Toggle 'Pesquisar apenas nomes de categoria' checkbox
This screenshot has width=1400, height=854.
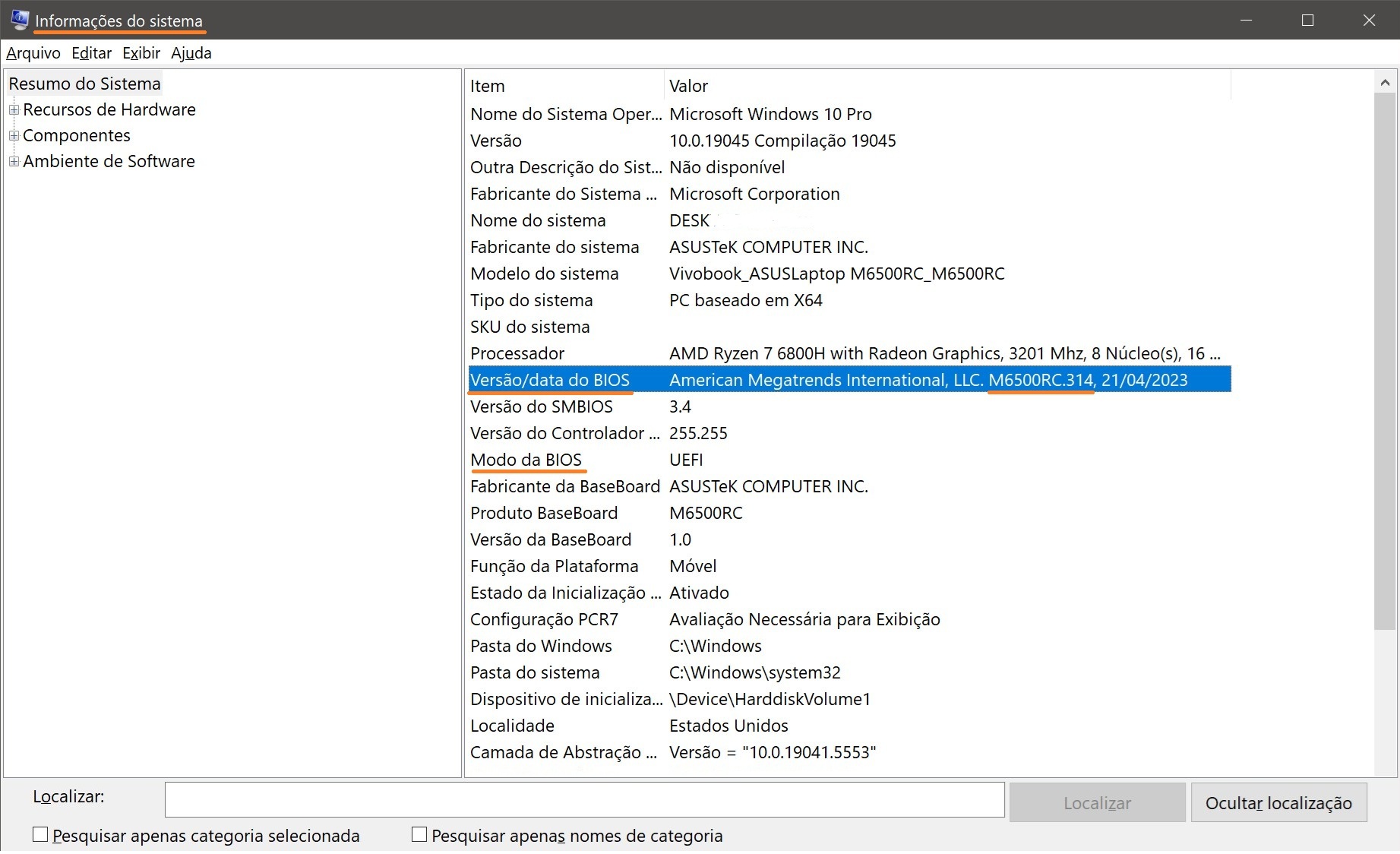pyautogui.click(x=419, y=835)
